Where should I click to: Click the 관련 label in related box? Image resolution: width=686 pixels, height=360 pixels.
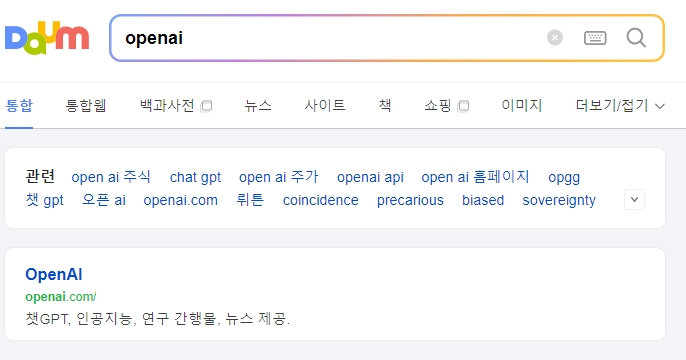point(40,176)
